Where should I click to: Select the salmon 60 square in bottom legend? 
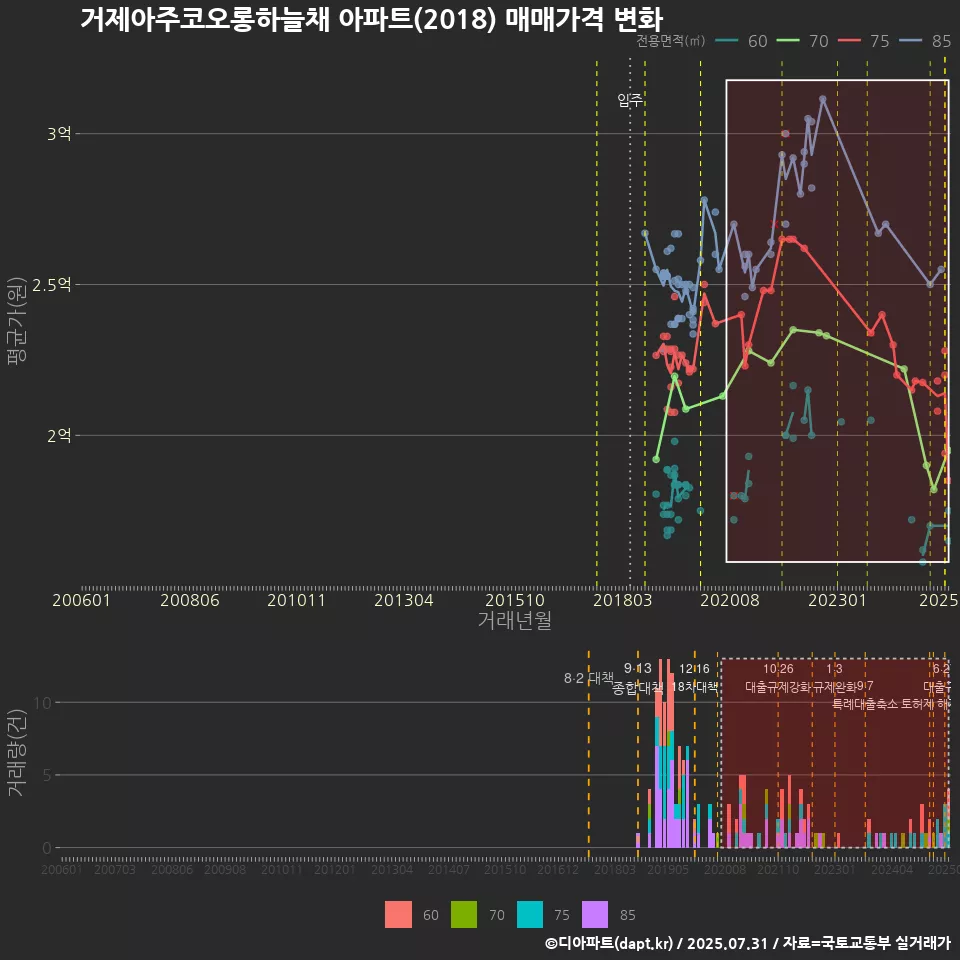(x=398, y=915)
